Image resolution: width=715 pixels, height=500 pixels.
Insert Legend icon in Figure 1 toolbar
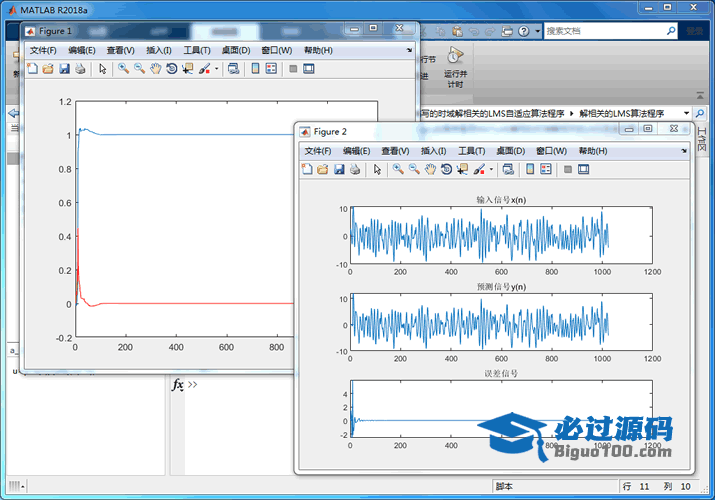point(271,69)
